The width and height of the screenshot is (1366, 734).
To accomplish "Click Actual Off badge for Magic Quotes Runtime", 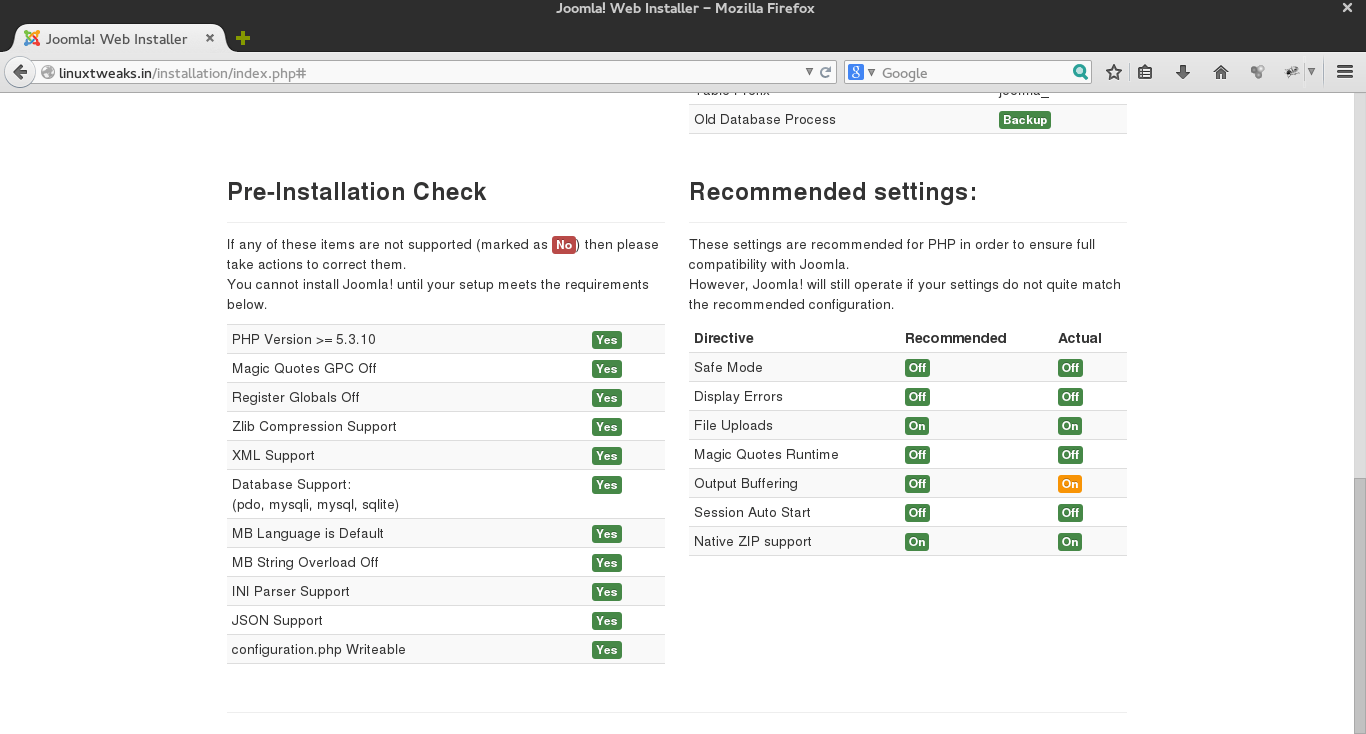I will click(x=1070, y=455).
